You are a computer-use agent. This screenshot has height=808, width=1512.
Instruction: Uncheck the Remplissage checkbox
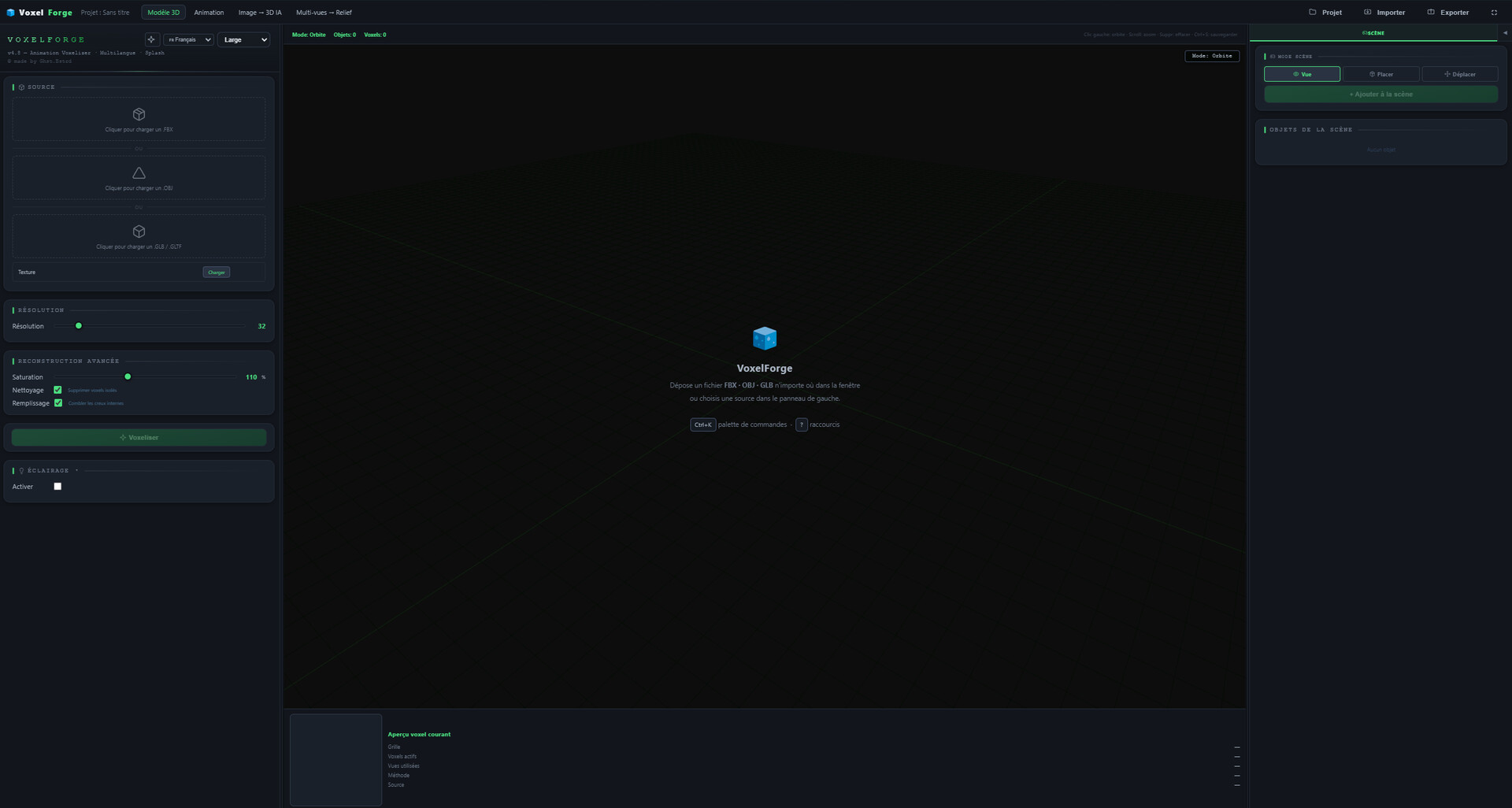pos(57,403)
